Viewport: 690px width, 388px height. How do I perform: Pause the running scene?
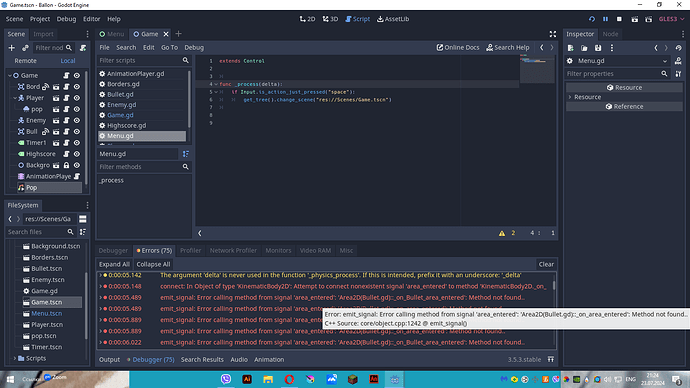606,19
